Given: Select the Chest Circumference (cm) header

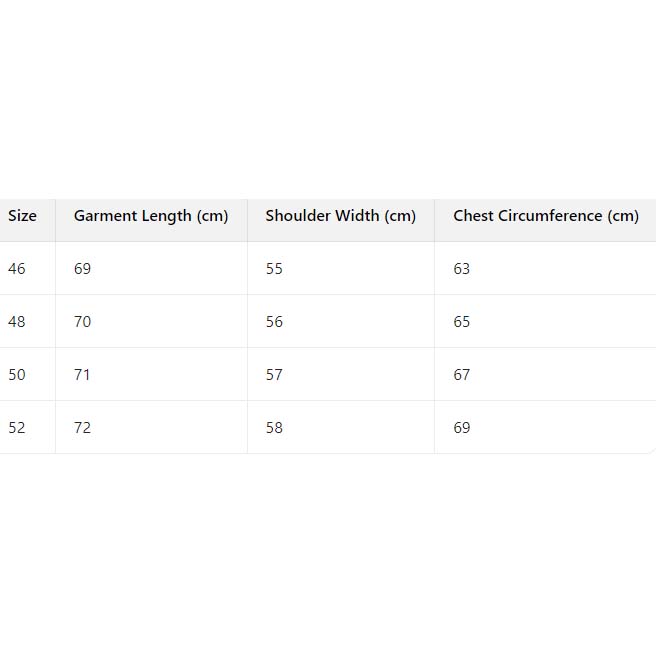Looking at the screenshot, I should coord(545,216).
